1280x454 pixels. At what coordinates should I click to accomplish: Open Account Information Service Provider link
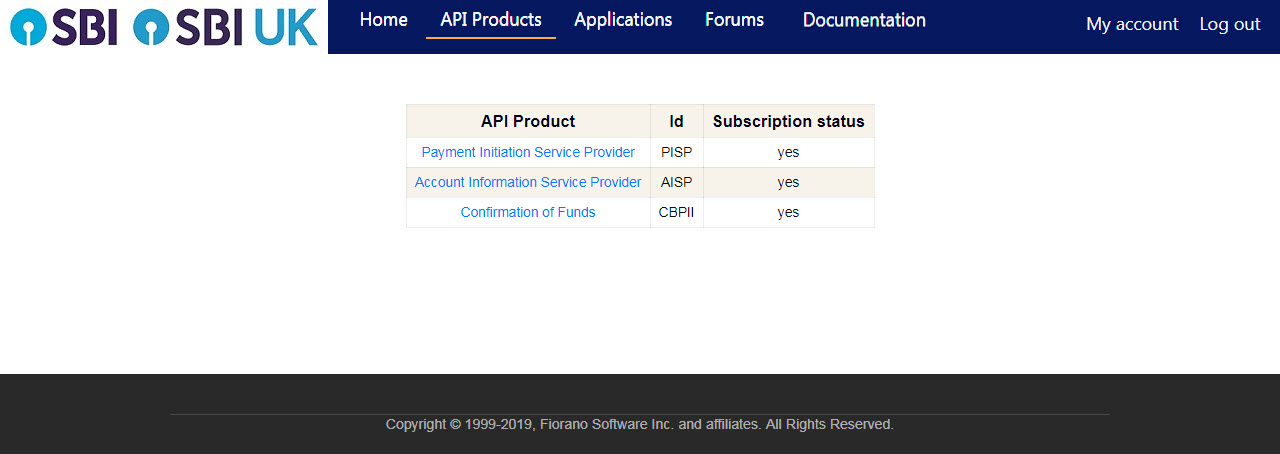pyautogui.click(x=528, y=183)
